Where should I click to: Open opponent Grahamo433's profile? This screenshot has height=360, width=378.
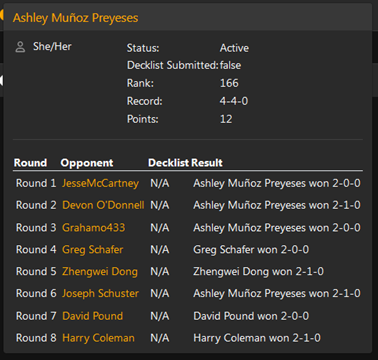94,228
